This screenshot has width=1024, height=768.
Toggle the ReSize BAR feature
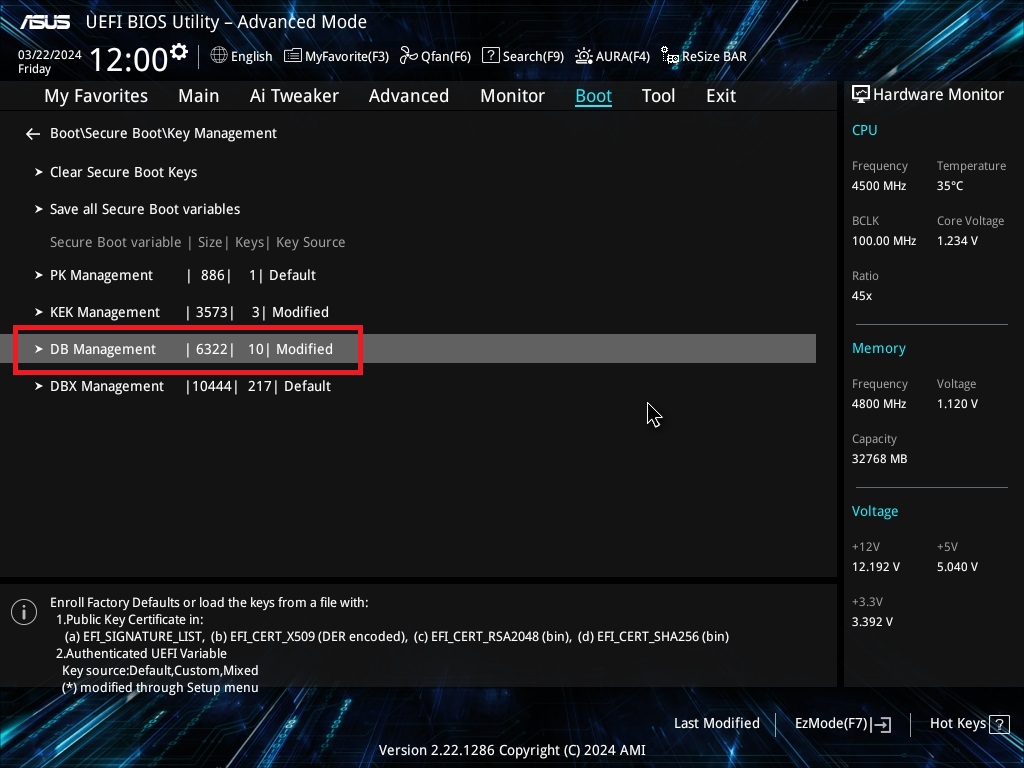[704, 56]
